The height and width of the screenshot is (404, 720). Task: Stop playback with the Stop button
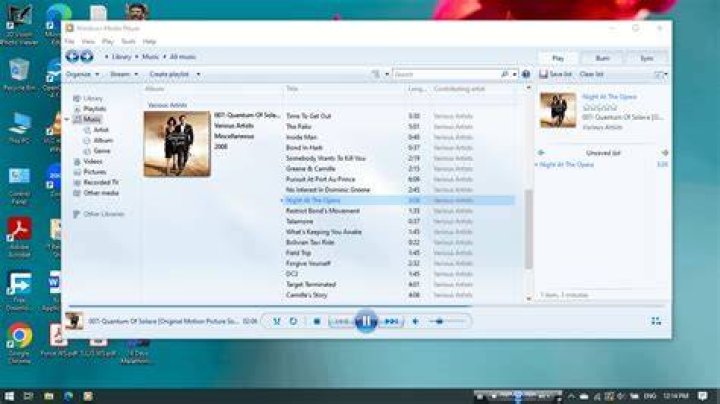pos(316,321)
